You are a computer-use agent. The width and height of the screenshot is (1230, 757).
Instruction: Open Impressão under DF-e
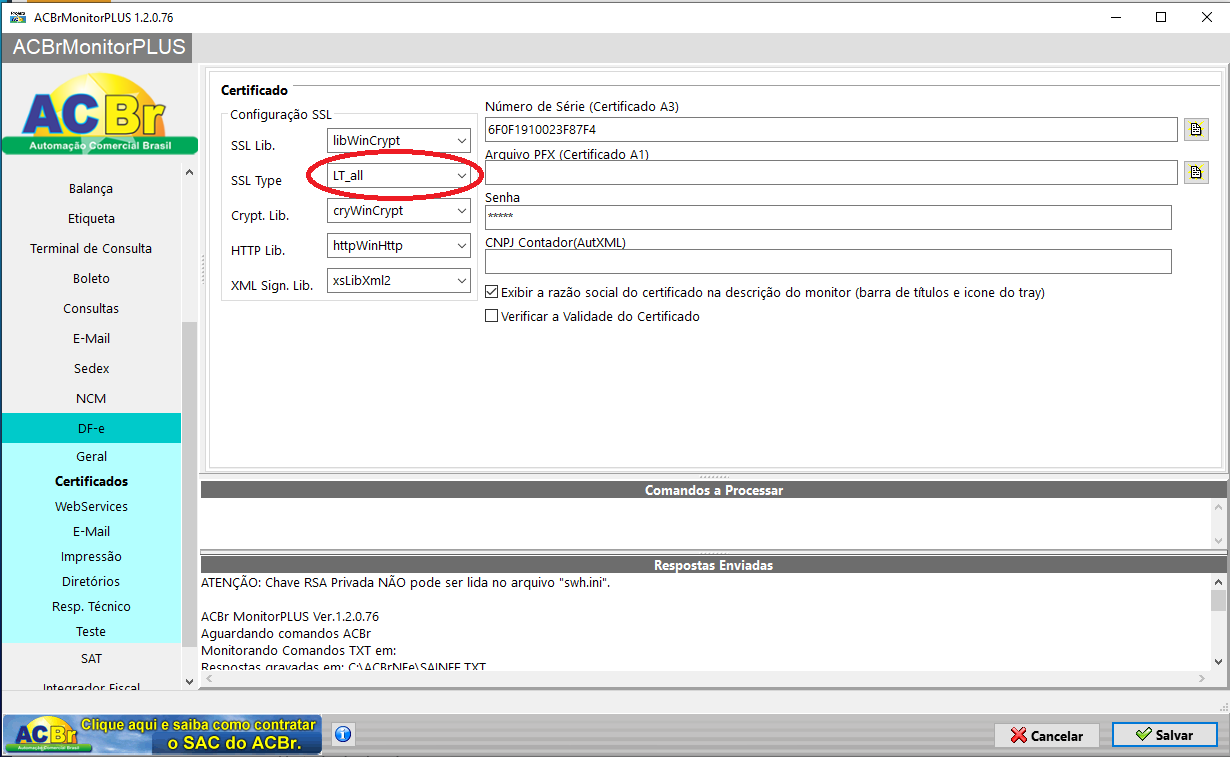(x=91, y=556)
